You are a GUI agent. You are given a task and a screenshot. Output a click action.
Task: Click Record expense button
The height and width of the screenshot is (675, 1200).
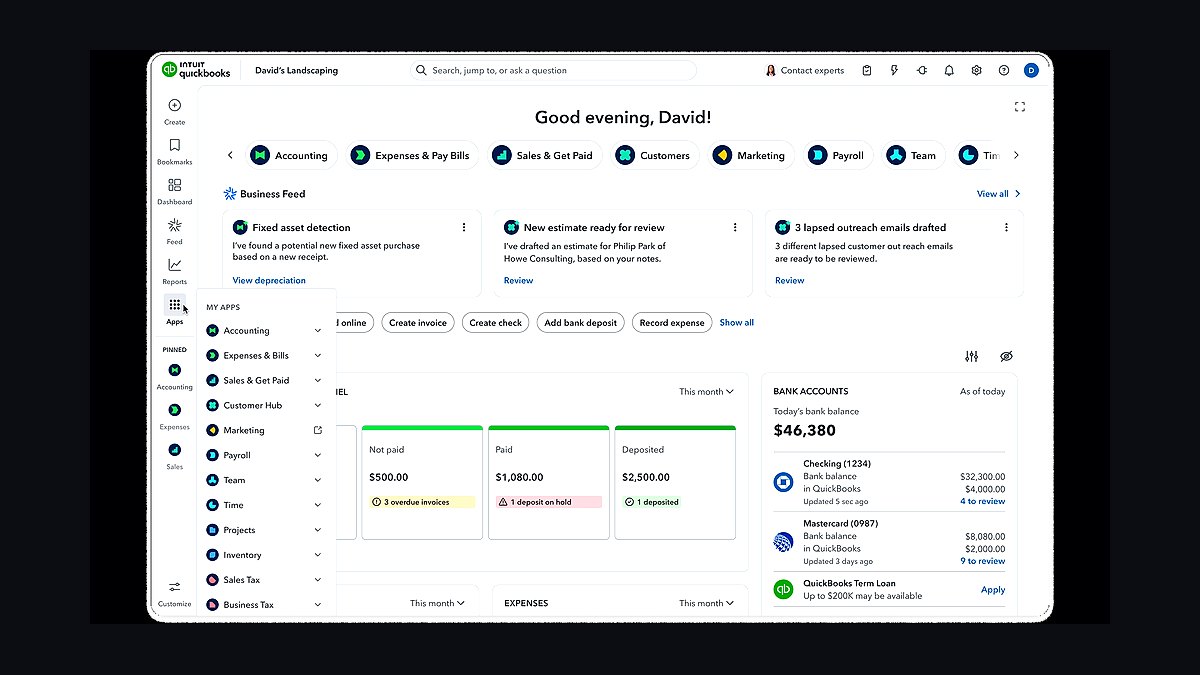click(673, 323)
